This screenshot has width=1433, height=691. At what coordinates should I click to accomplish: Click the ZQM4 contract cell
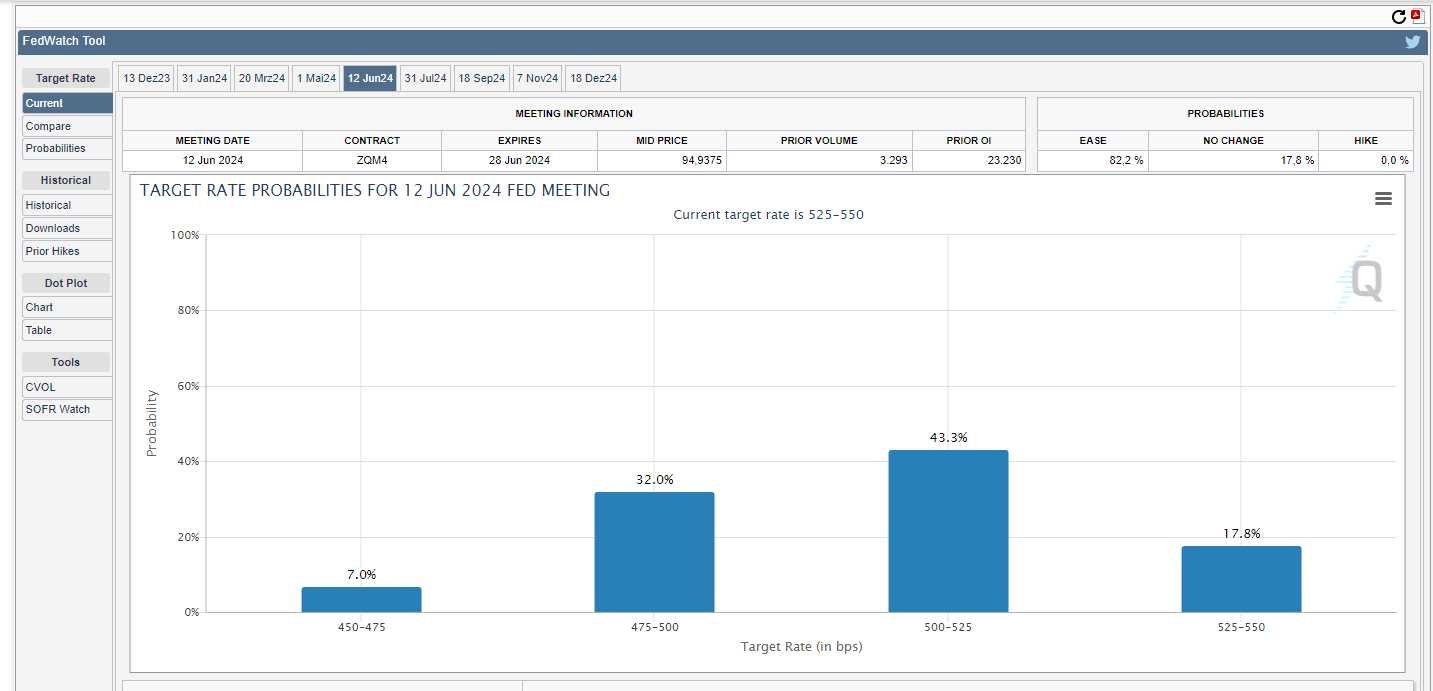pos(372,160)
